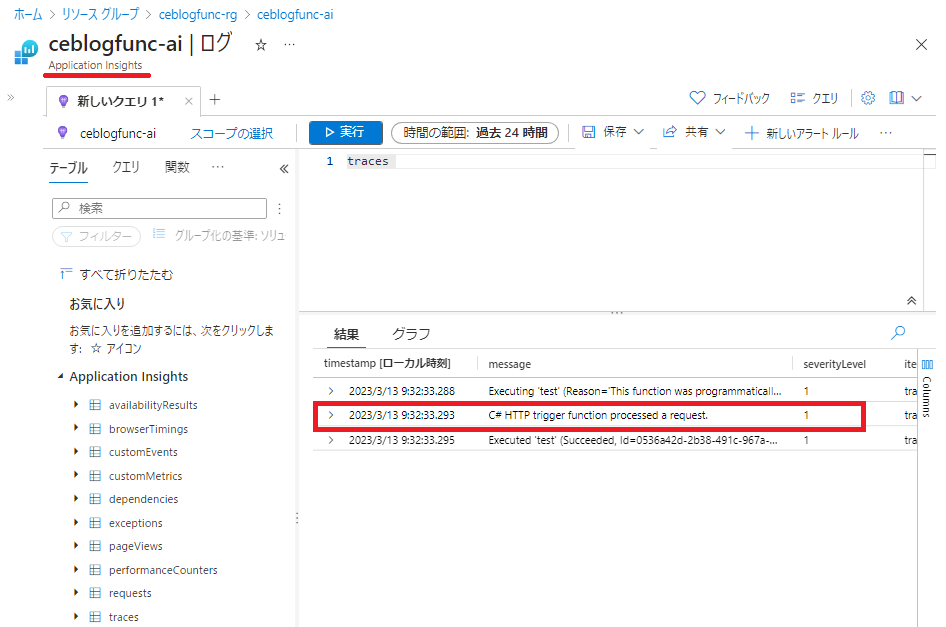The image size is (946, 627).
Task: Change グループ化の基準 grouping option
Action: pos(218,235)
